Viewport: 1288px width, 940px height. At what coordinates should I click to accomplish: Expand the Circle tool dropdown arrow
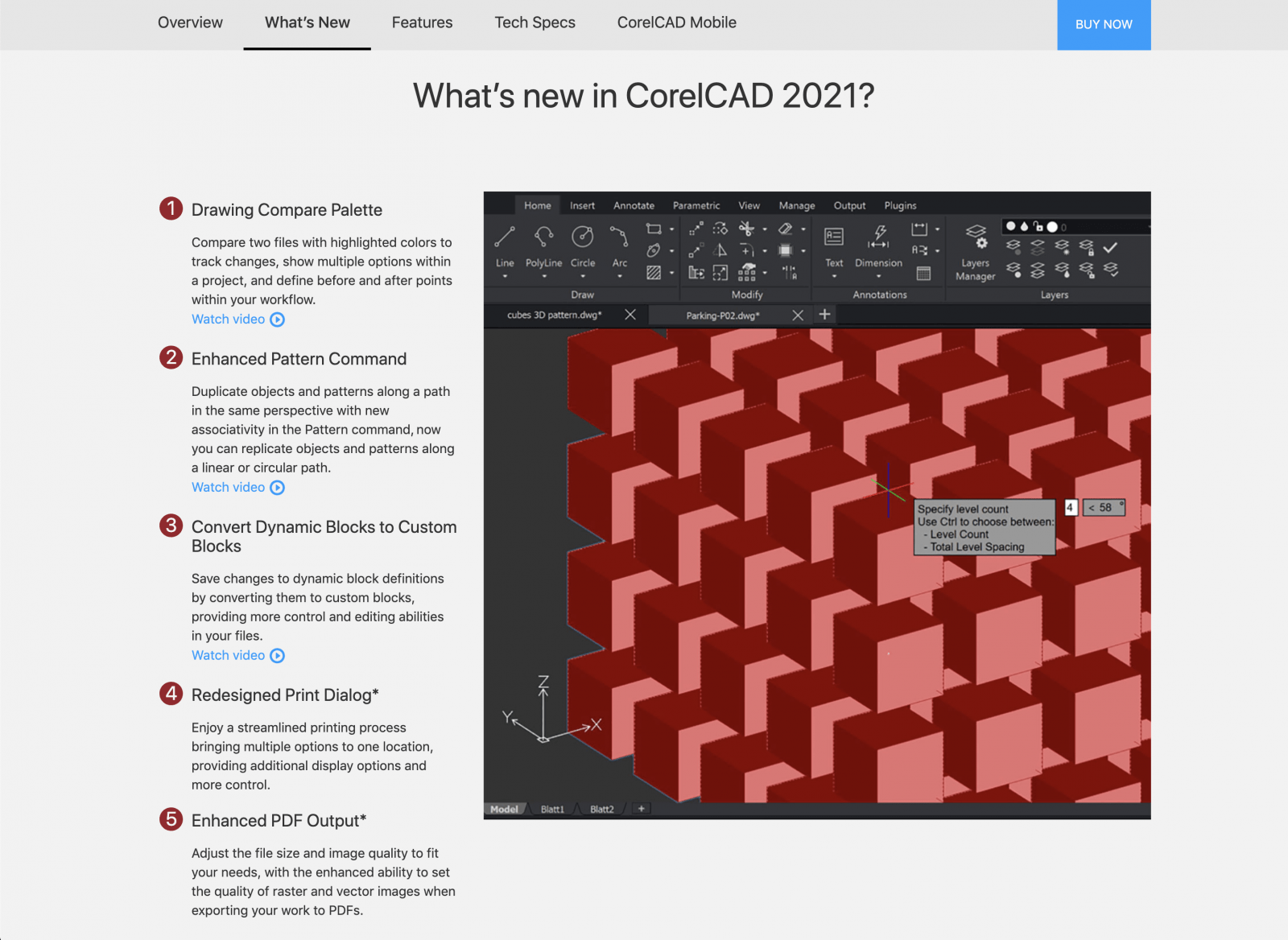[582, 276]
